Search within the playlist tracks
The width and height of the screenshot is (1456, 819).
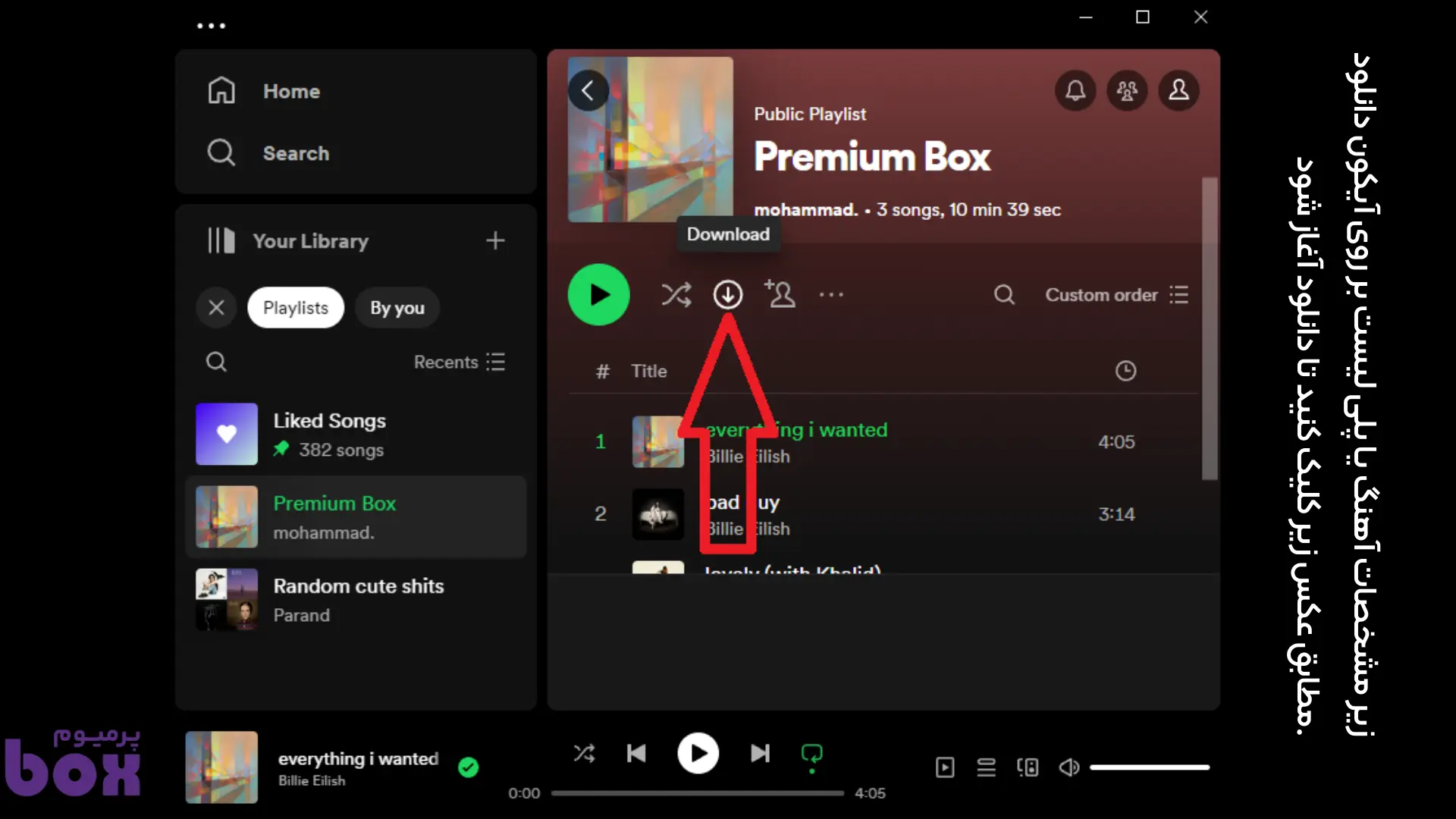1004,295
